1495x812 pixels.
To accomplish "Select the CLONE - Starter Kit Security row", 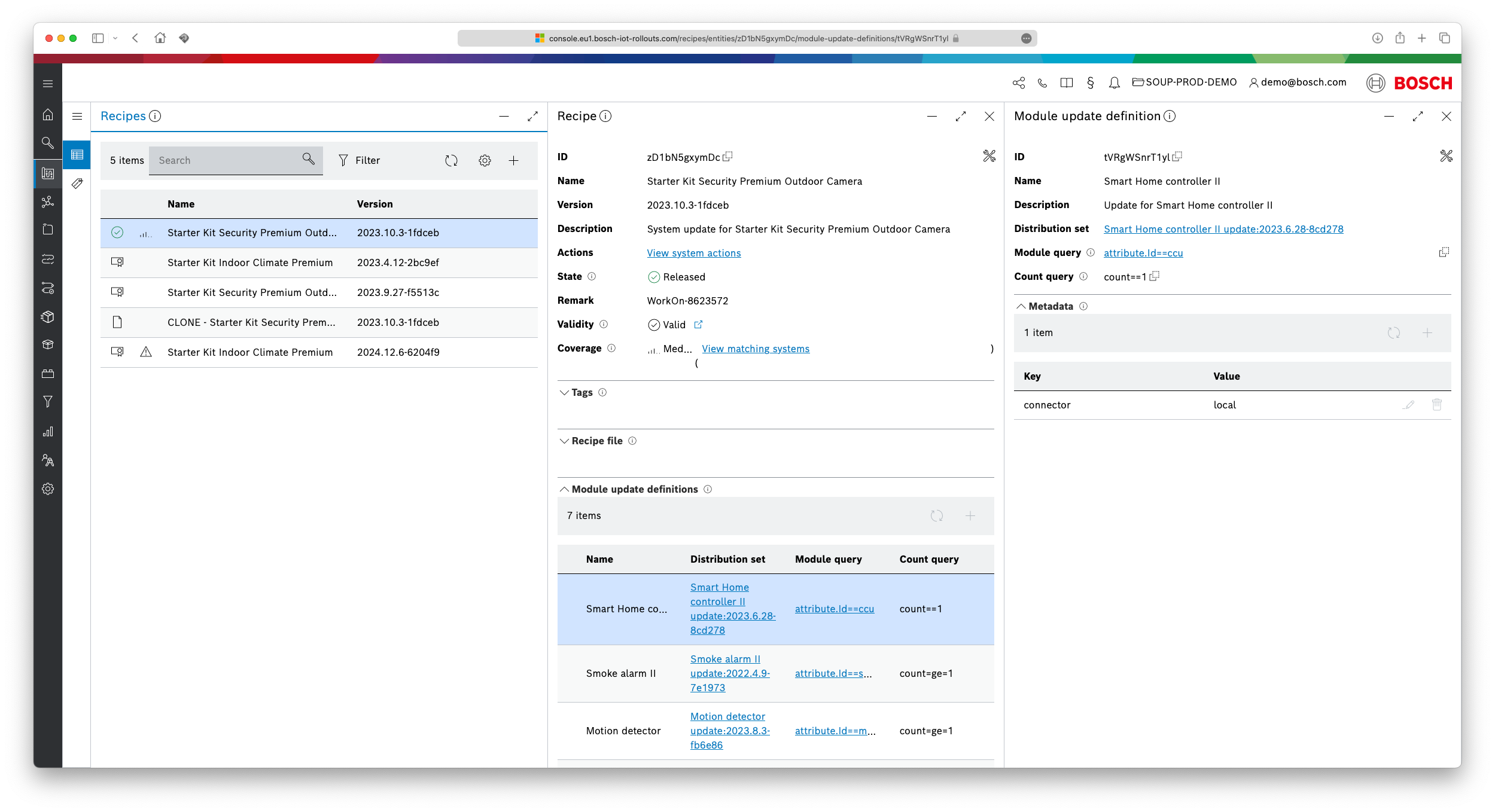I will [x=251, y=322].
